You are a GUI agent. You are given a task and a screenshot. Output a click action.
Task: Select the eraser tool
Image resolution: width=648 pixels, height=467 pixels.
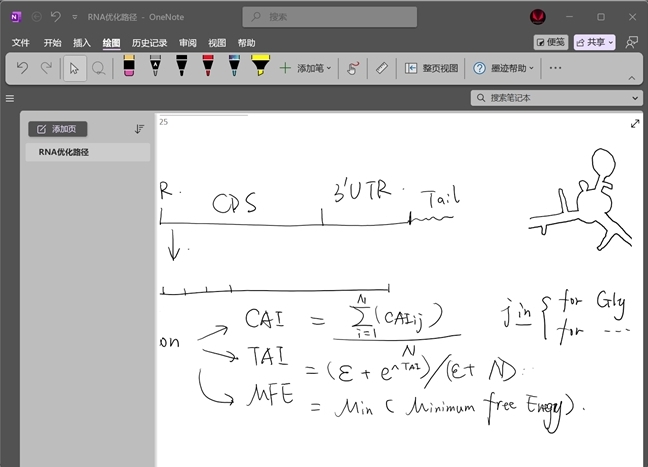pos(129,66)
